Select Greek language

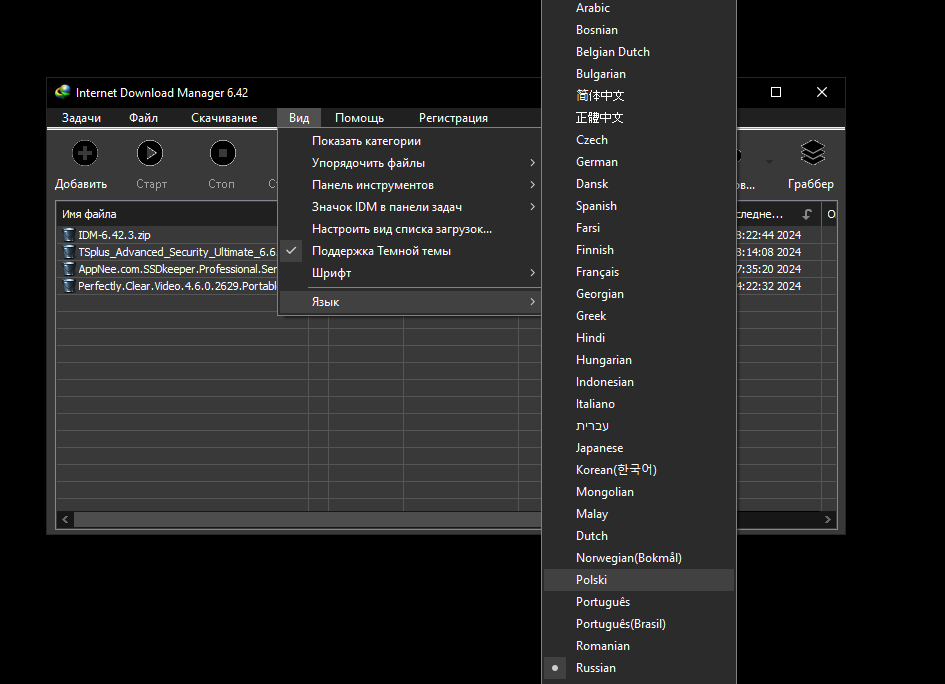tap(639, 316)
